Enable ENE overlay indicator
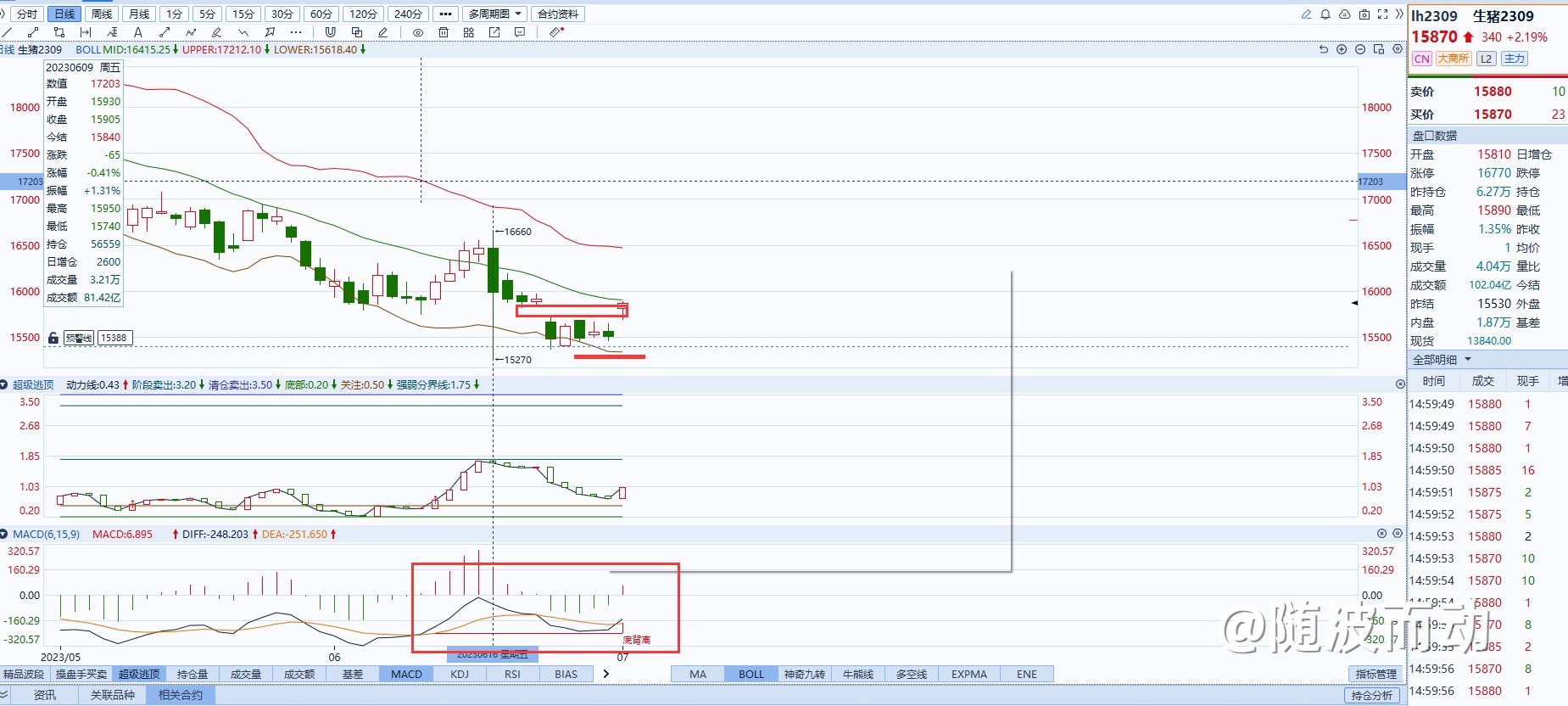Screen dimensions: 1568x706 (x=1027, y=674)
